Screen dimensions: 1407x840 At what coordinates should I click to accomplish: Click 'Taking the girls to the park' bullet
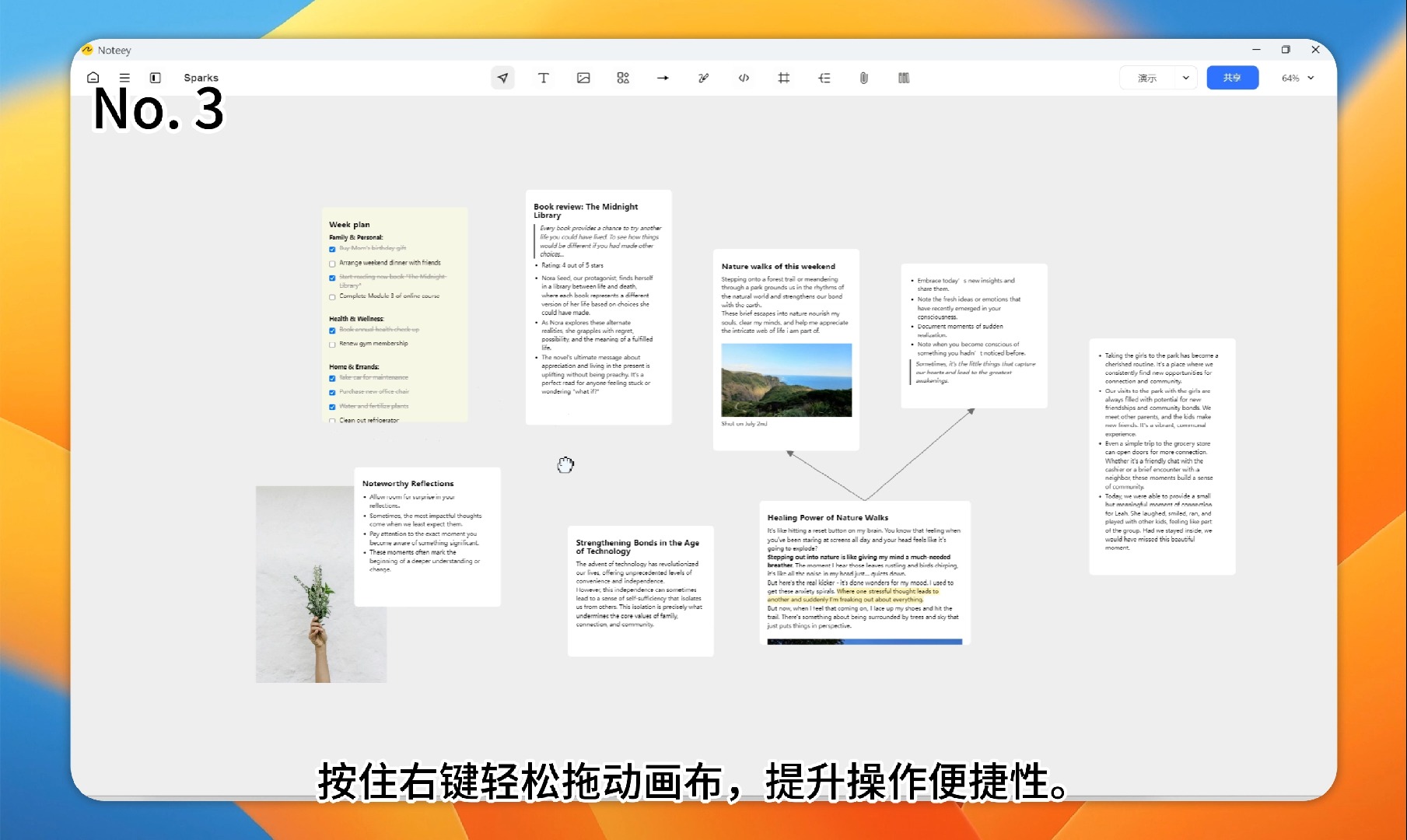[x=1160, y=369]
